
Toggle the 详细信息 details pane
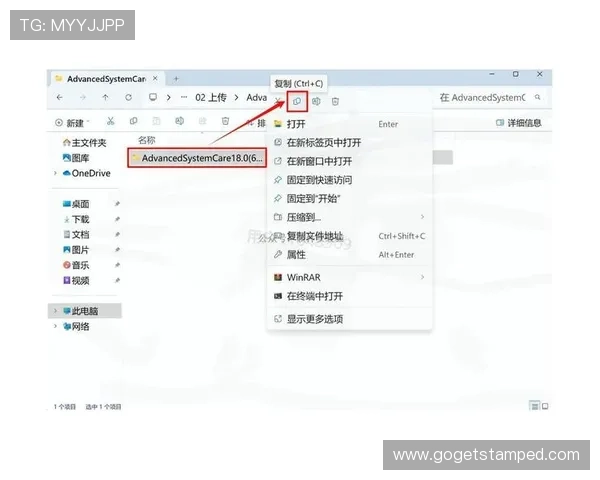pos(518,123)
